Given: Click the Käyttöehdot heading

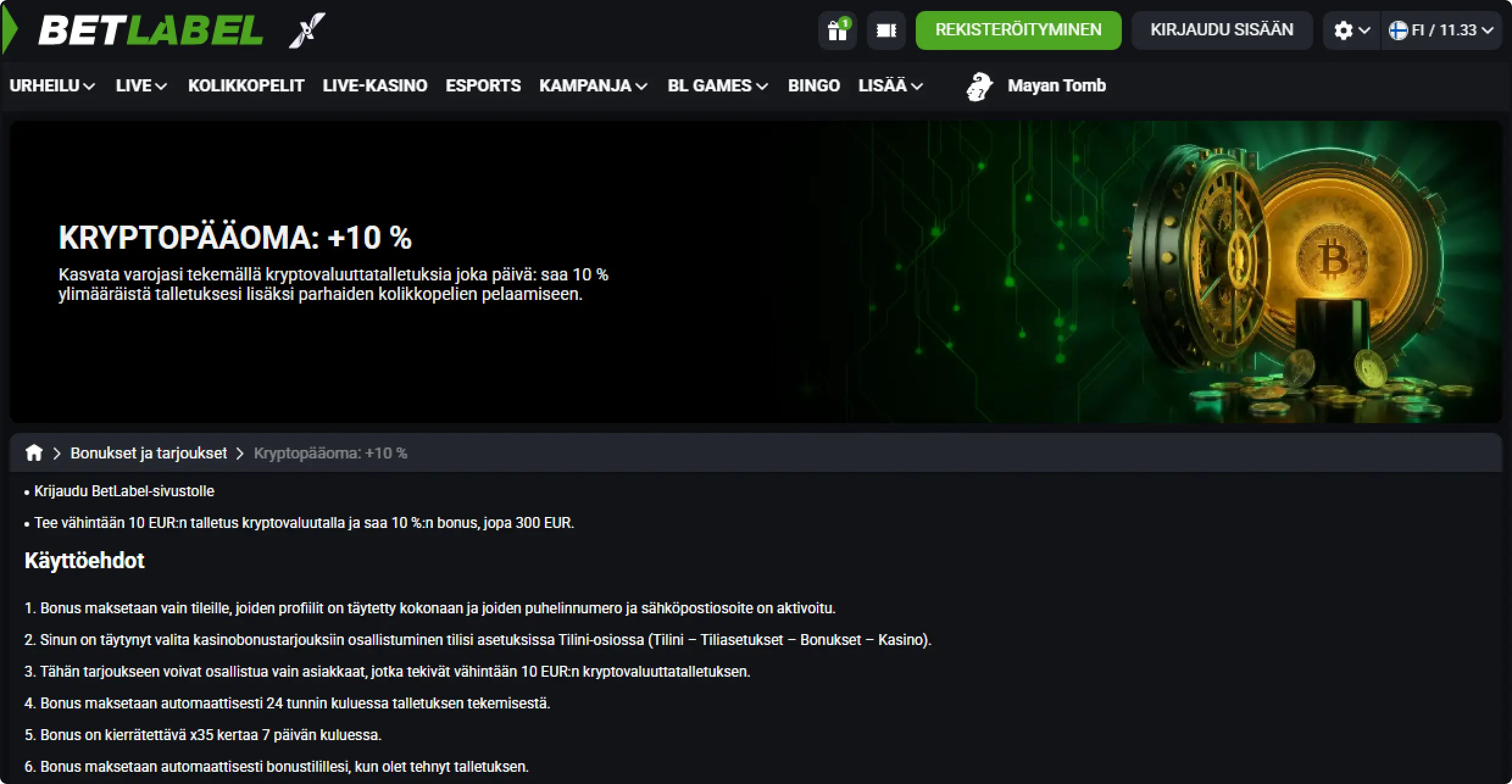Looking at the screenshot, I should (x=84, y=561).
